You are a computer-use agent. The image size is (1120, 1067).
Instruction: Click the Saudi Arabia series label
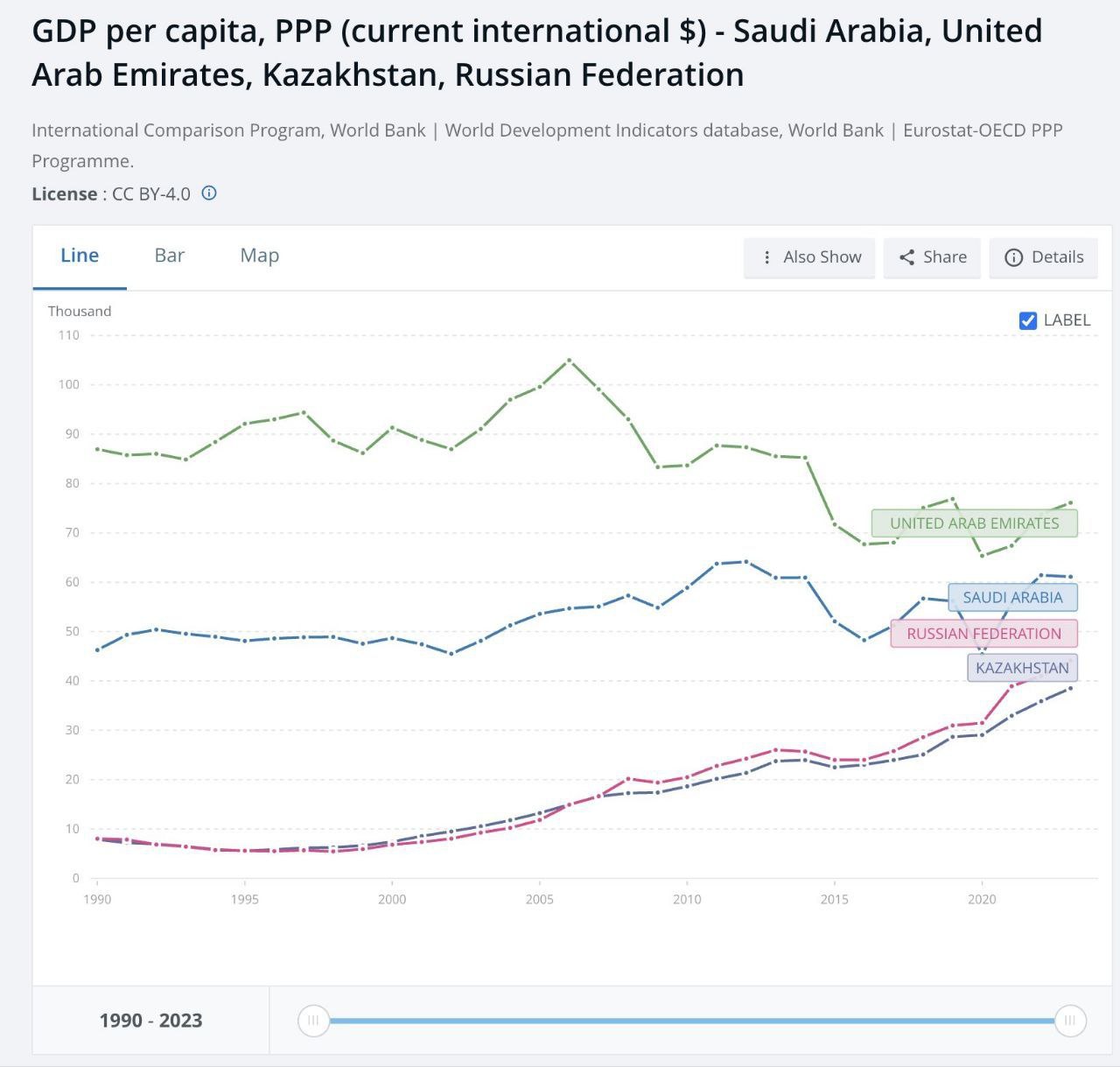pos(1012,598)
